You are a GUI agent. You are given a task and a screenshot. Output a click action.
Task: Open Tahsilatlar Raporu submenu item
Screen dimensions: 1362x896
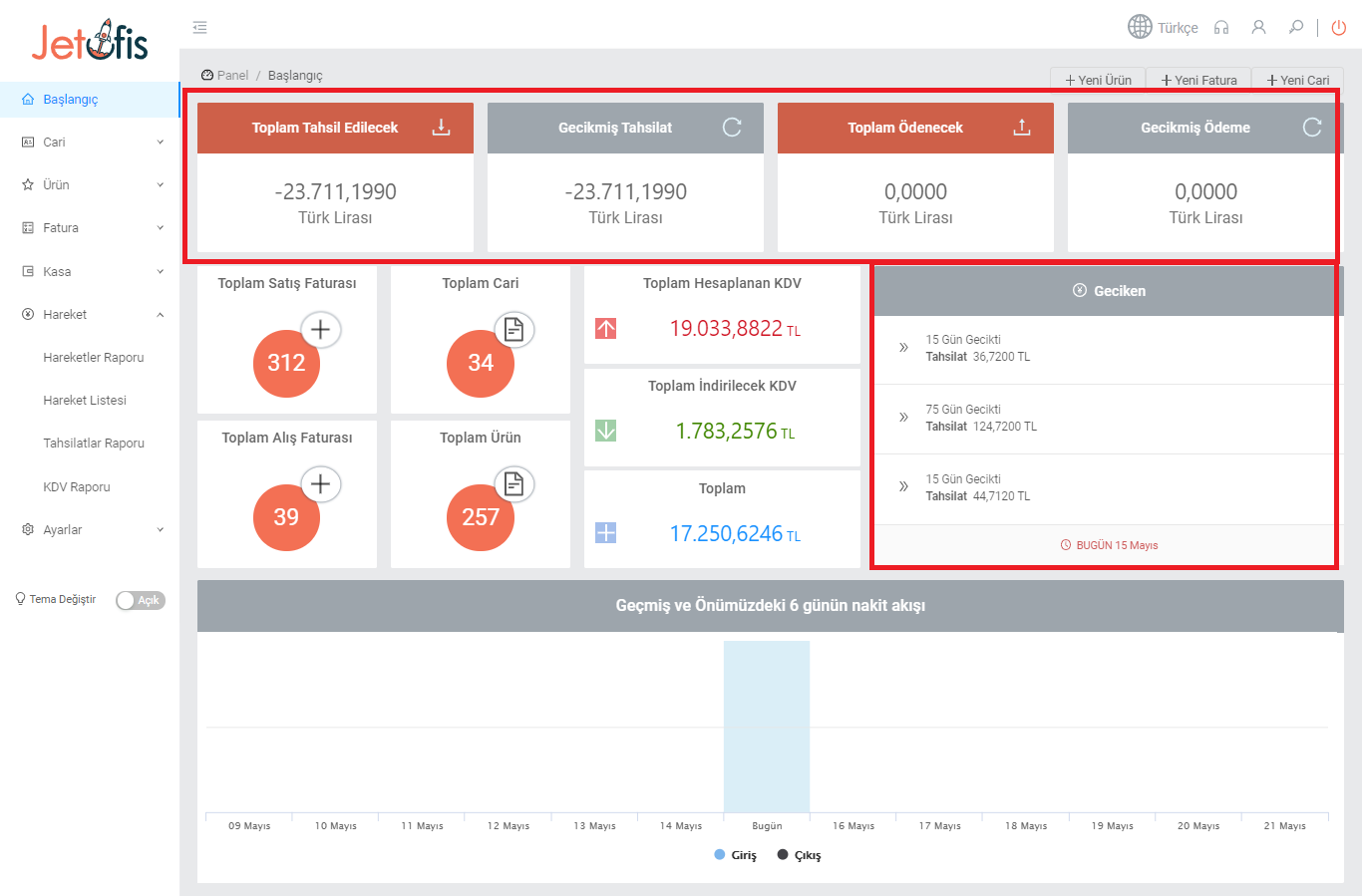pos(94,444)
